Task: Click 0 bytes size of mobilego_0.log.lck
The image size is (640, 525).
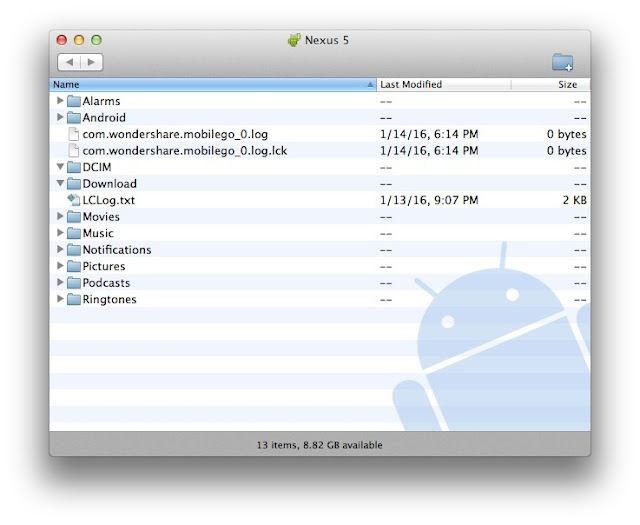Action: (567, 151)
